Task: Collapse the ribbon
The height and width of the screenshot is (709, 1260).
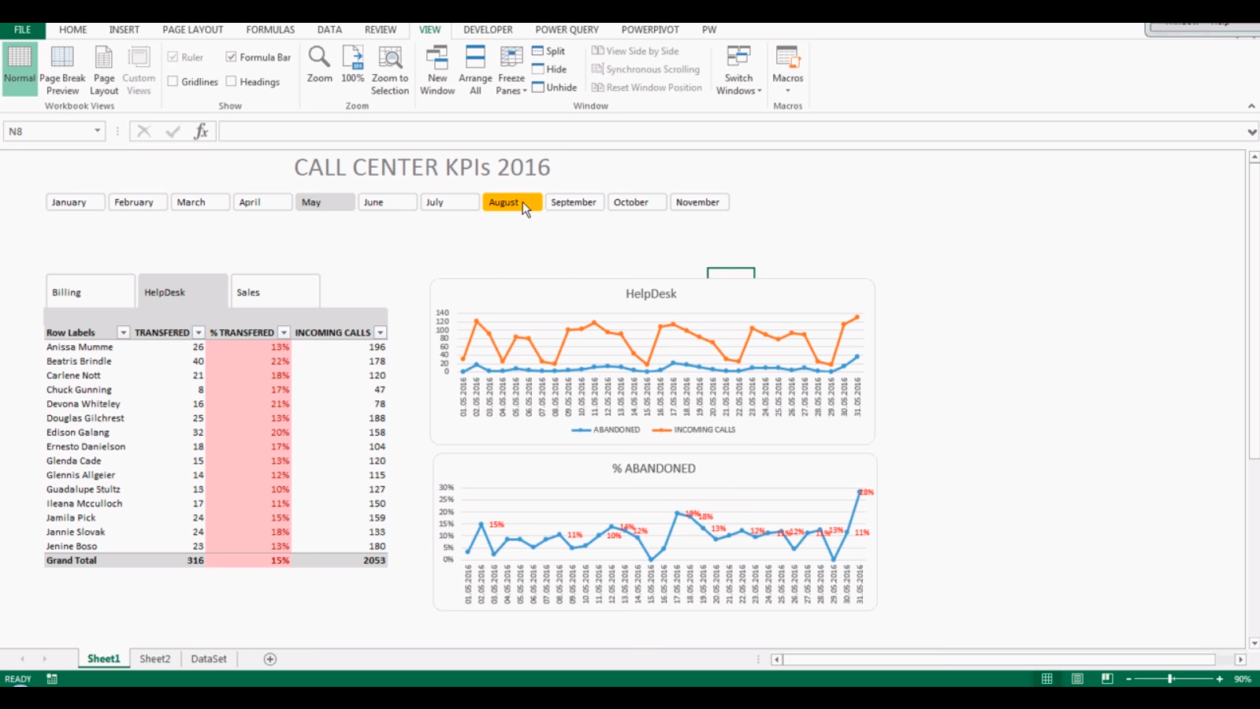Action: (x=1251, y=106)
